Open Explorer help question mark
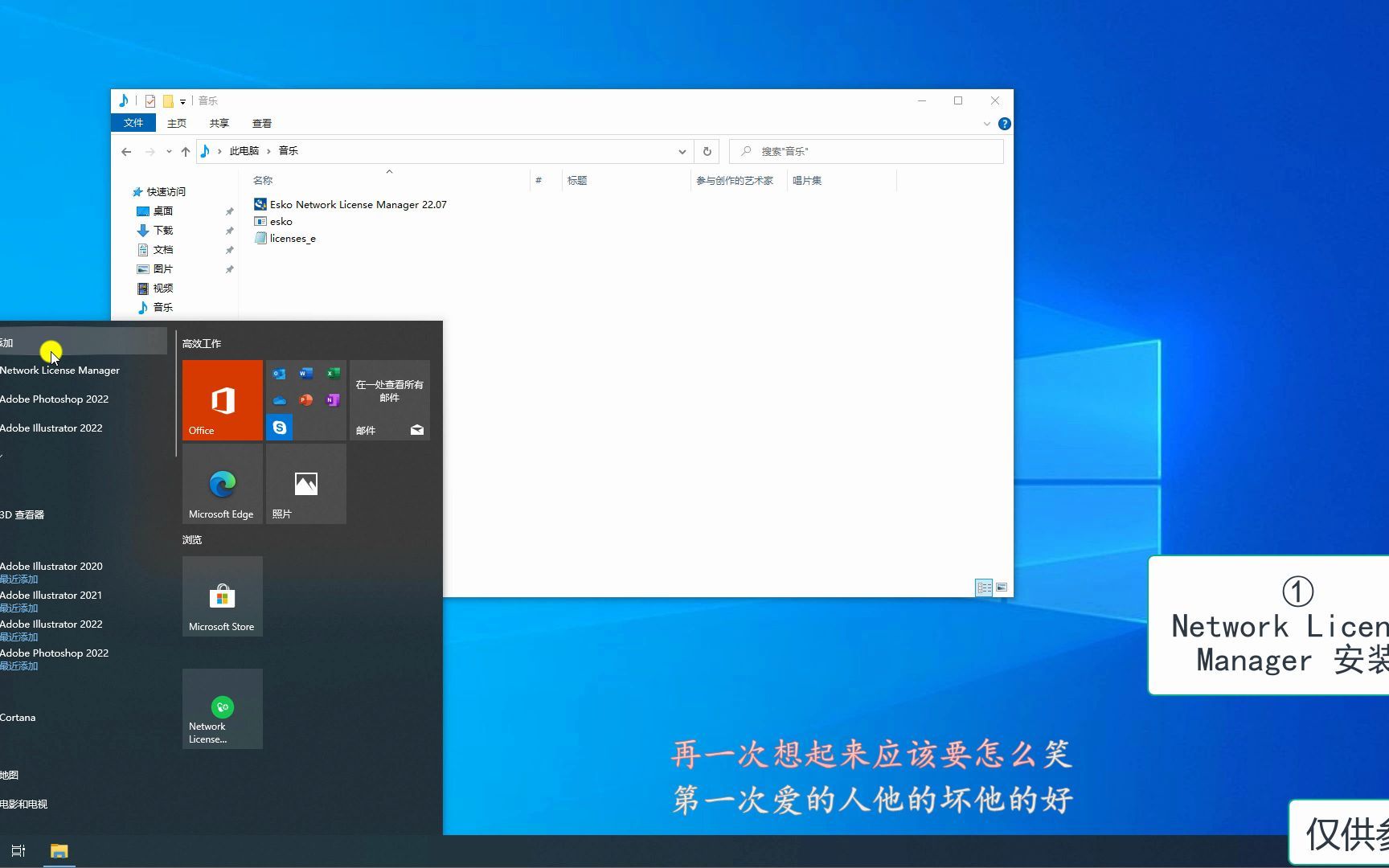Screen dimensions: 1389x868 pos(1004,124)
